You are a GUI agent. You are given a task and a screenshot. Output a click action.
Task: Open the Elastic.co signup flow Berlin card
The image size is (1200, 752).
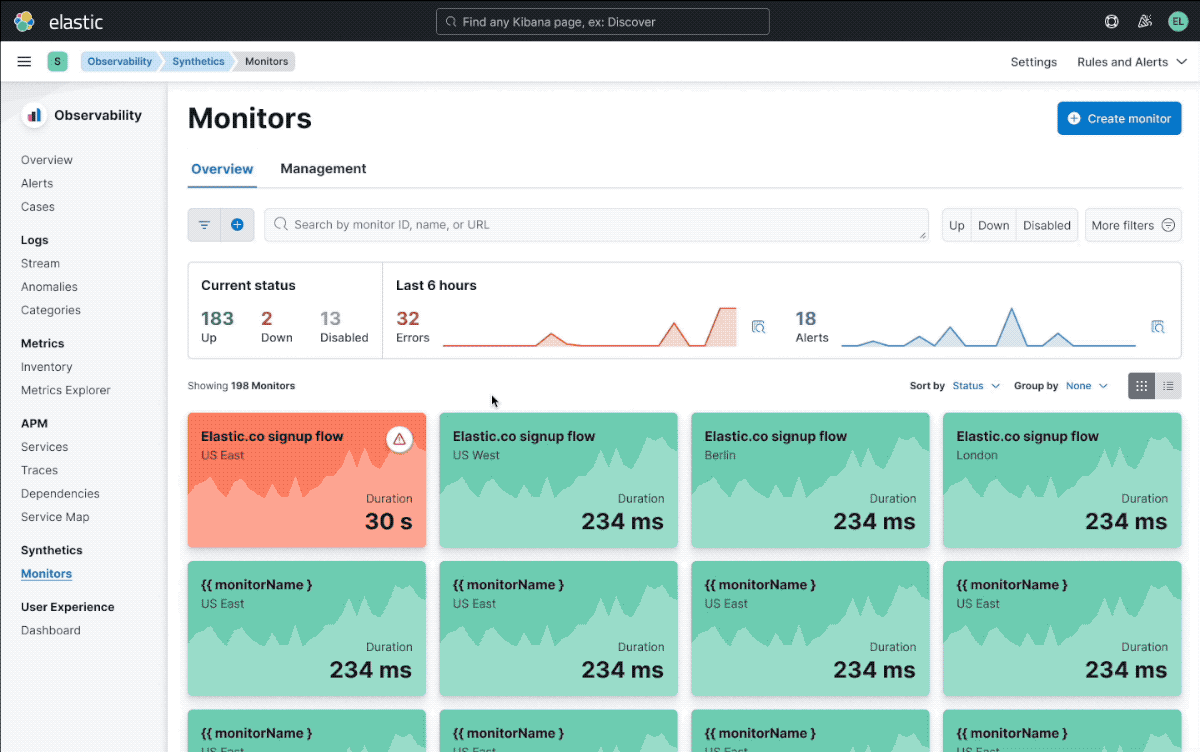[811, 480]
